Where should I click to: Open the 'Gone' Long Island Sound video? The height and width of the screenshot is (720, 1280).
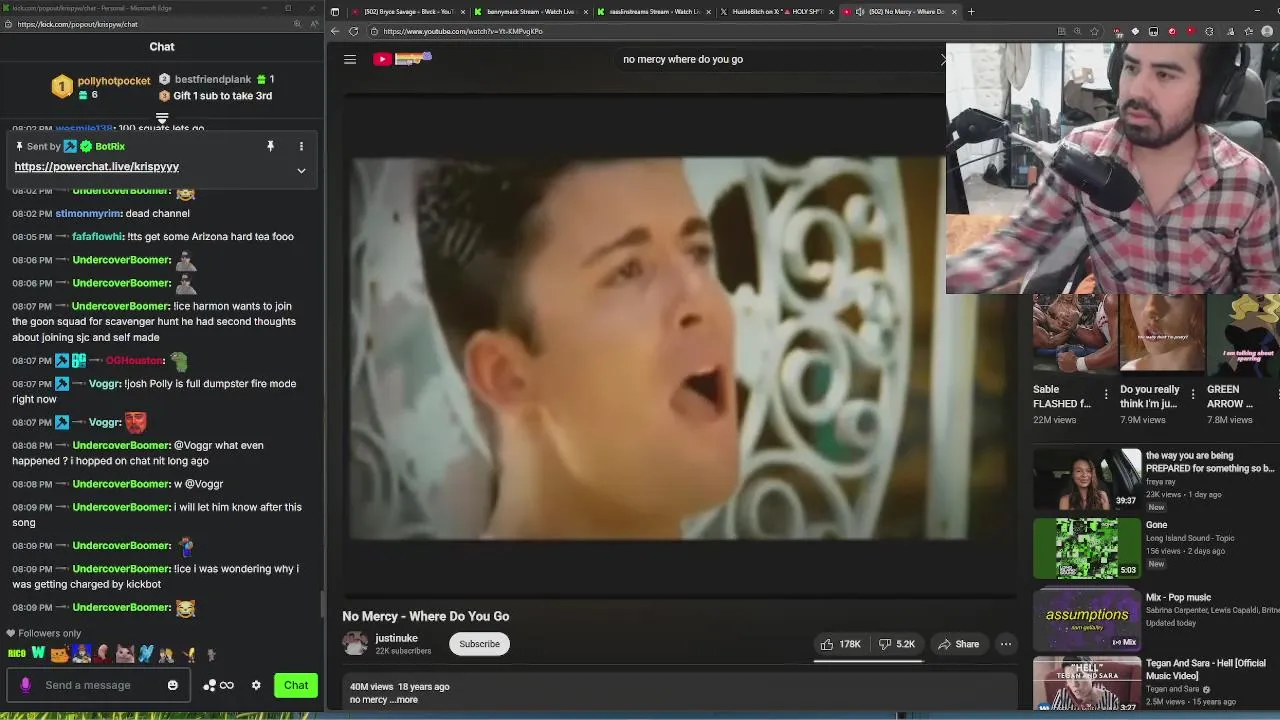tap(1087, 548)
